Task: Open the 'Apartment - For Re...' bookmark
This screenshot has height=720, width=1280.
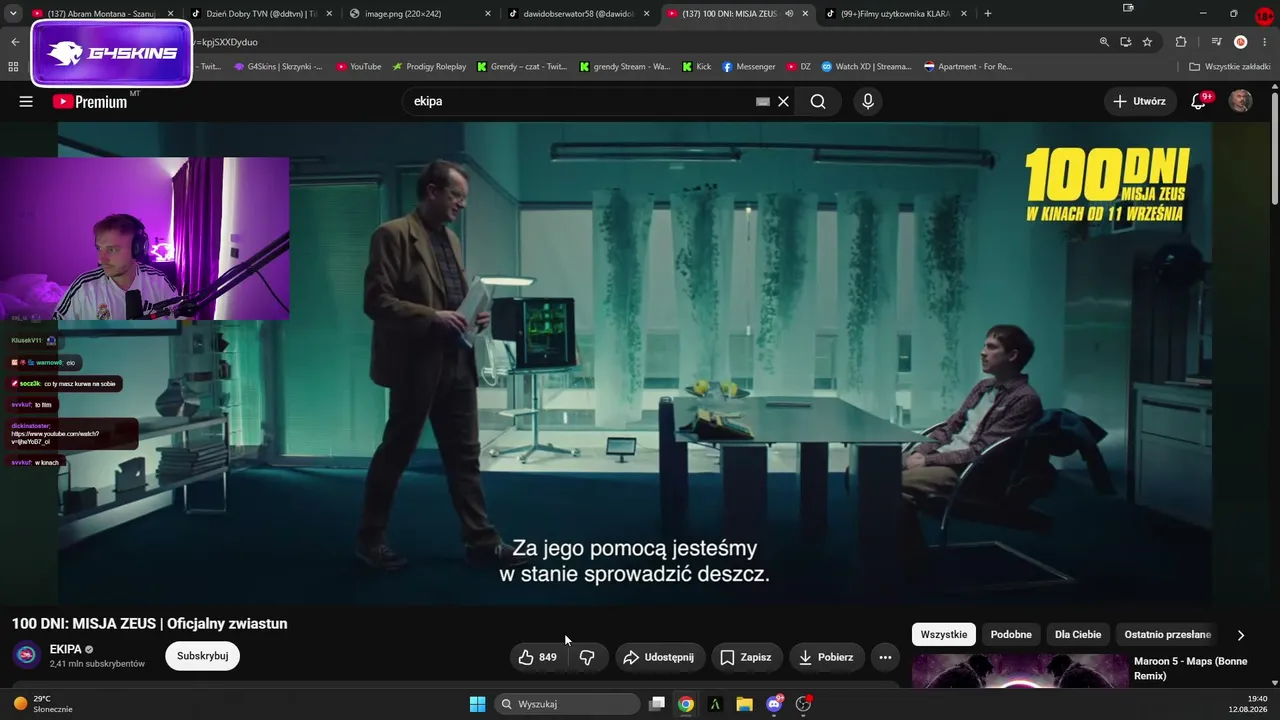Action: (968, 67)
